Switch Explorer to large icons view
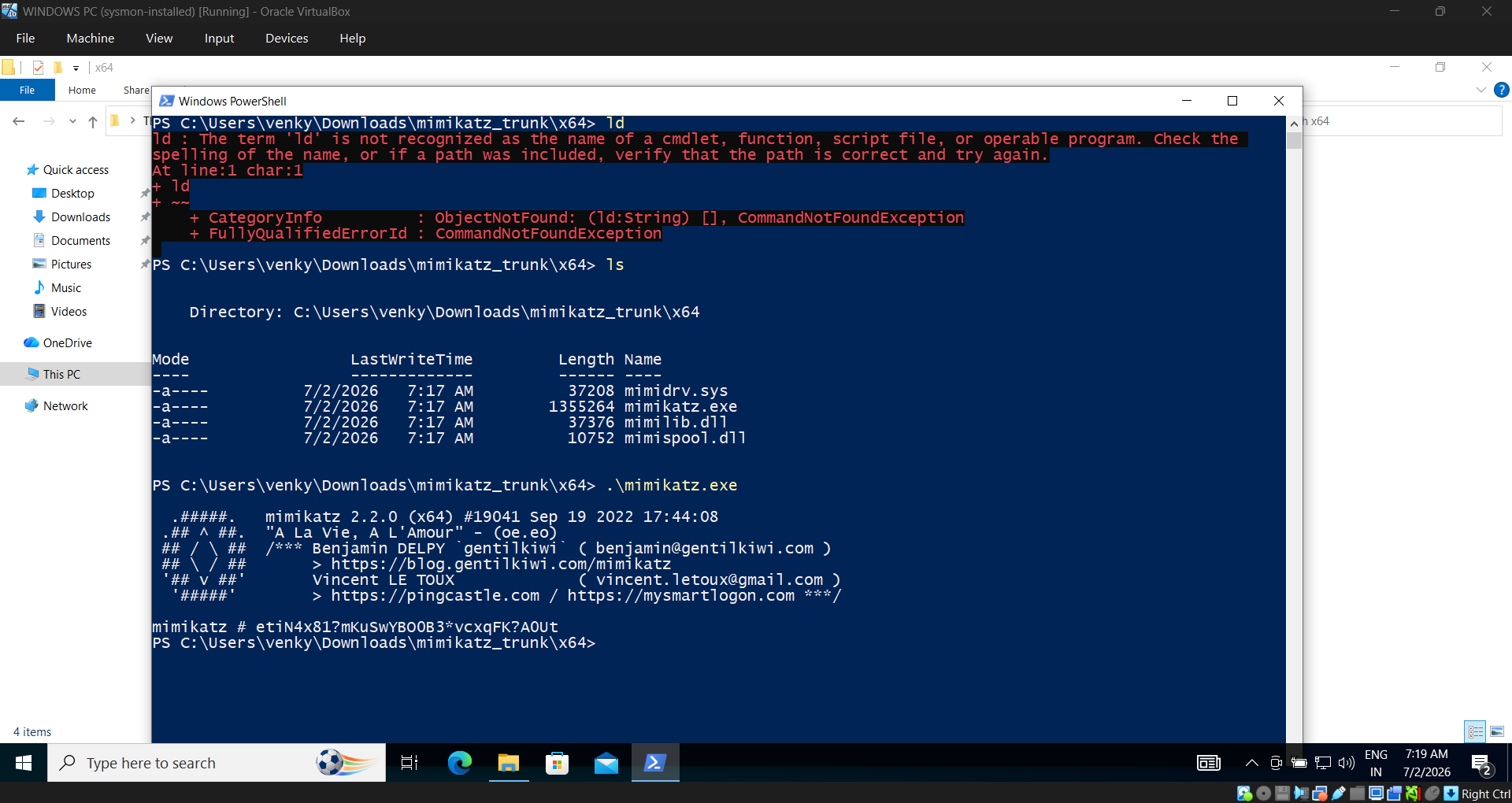 (x=1497, y=731)
